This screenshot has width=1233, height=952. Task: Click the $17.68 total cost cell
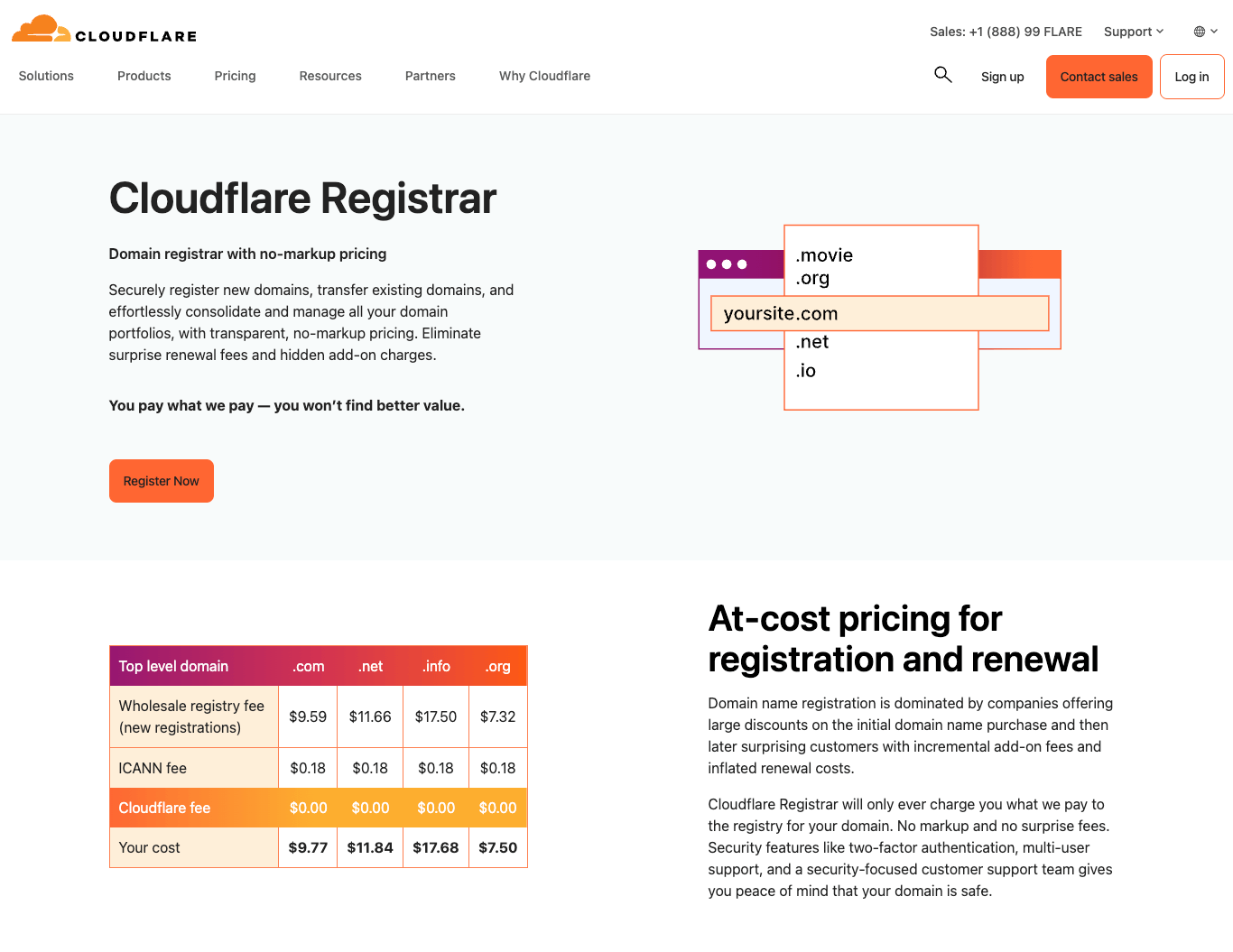[x=436, y=847]
